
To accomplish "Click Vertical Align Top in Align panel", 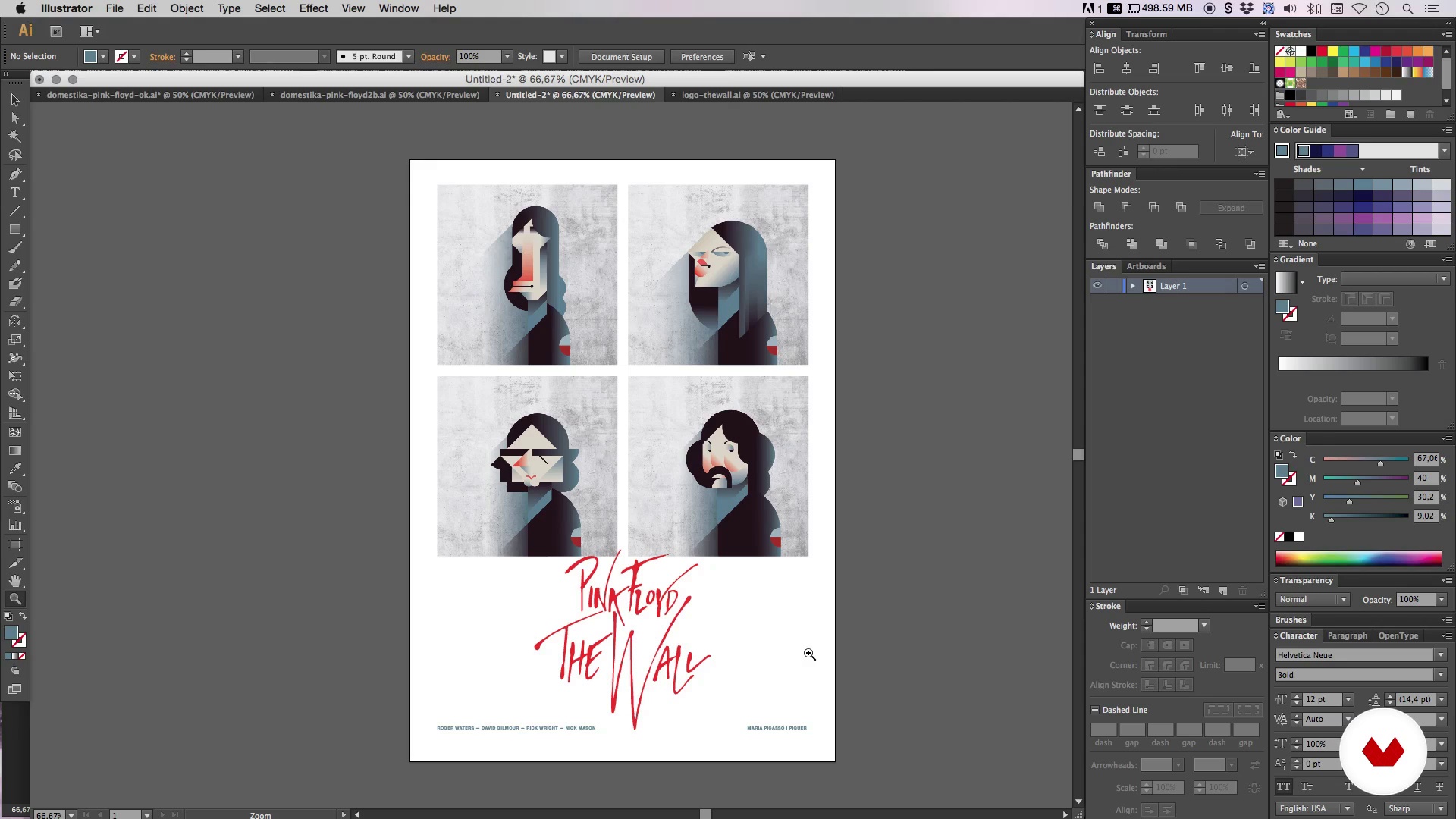I will 1199,68.
